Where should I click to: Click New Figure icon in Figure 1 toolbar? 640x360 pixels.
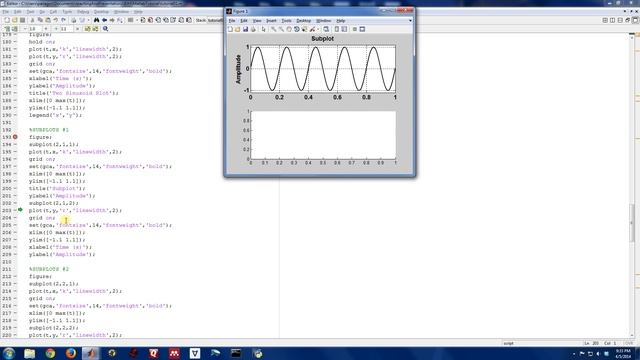pyautogui.click(x=230, y=29)
